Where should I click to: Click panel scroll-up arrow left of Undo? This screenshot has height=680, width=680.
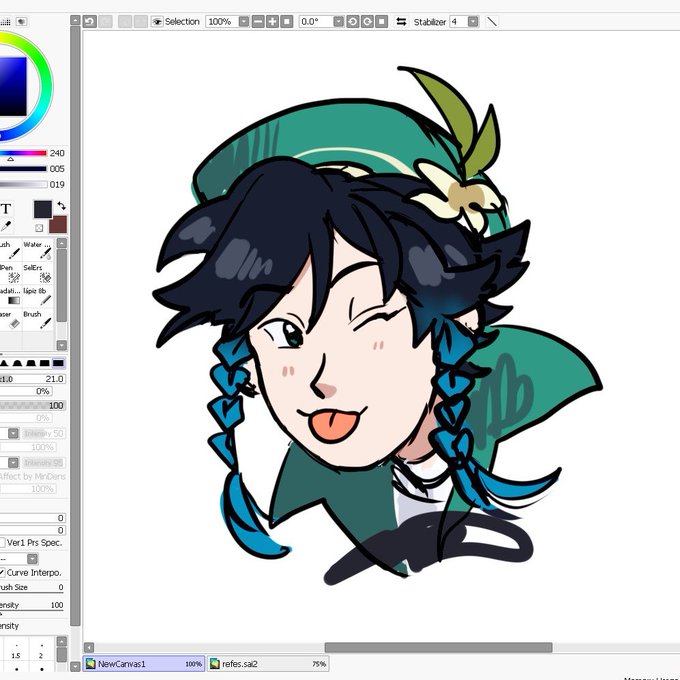click(x=75, y=20)
